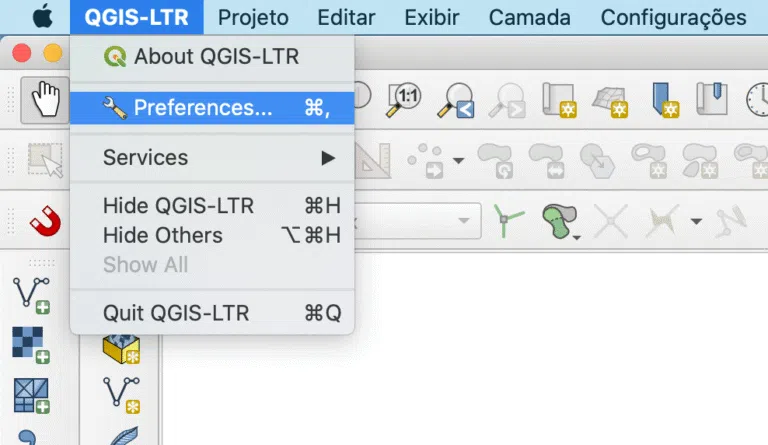Open the Apple menu

click(43, 17)
